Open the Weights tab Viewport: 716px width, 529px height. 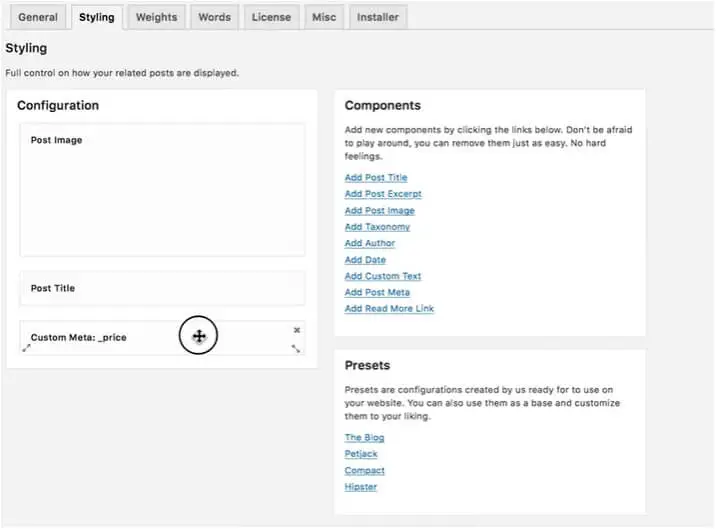[156, 17]
